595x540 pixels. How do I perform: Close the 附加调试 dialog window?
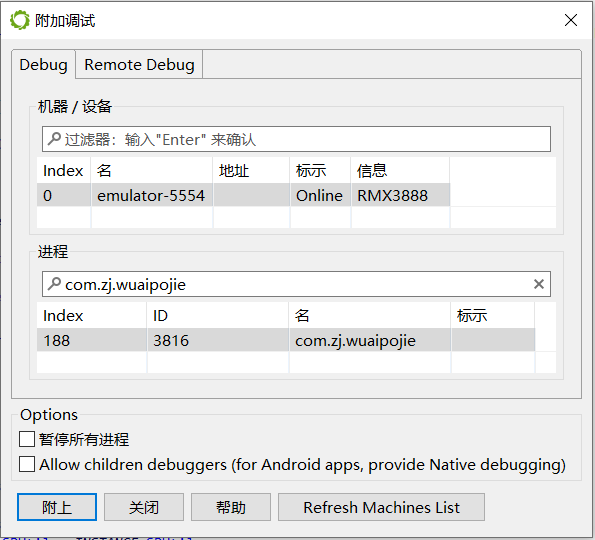571,20
